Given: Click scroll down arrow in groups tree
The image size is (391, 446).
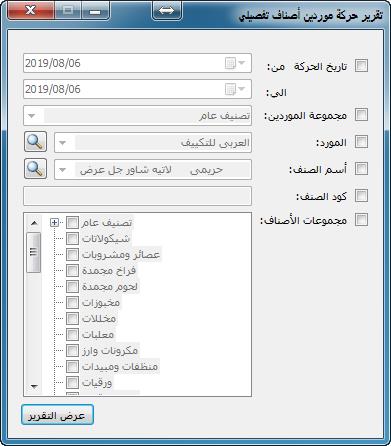Looking at the screenshot, I should pyautogui.click(x=34, y=387).
